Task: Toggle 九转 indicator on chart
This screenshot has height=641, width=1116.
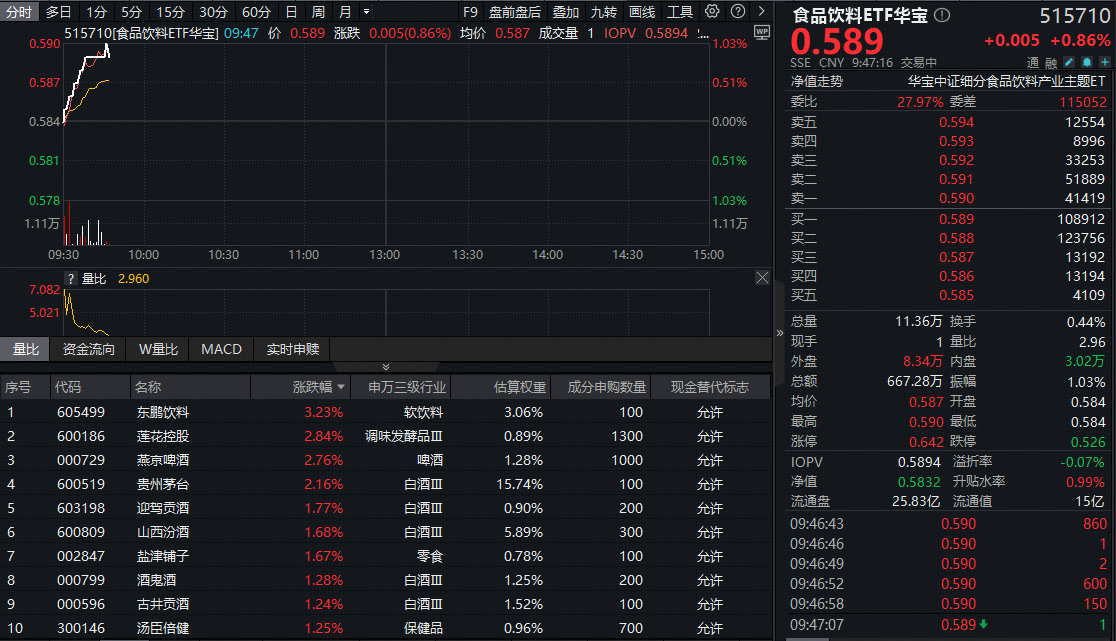Action: 604,12
